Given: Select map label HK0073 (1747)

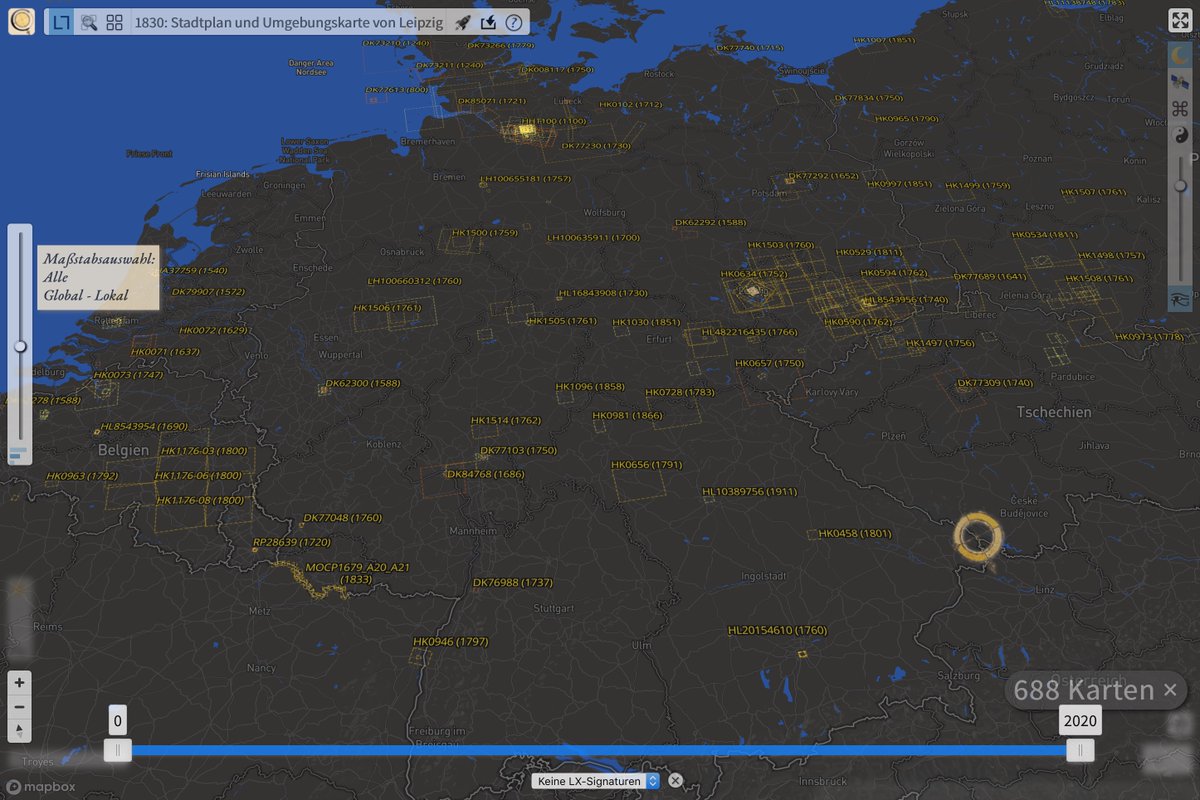Looking at the screenshot, I should 128,375.
